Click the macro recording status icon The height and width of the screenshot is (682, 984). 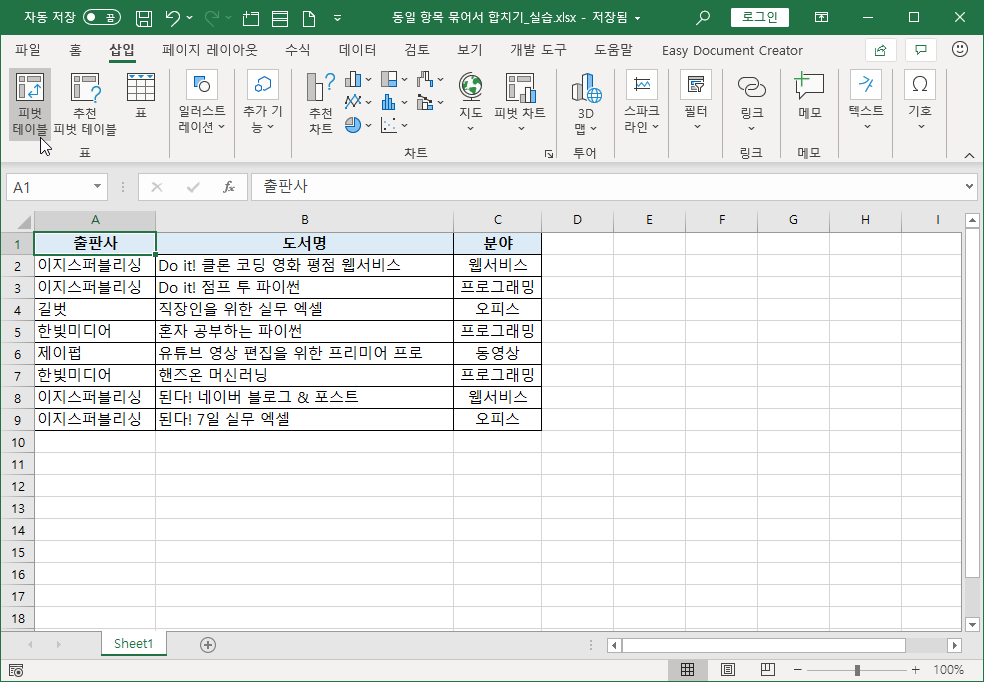tap(16, 670)
